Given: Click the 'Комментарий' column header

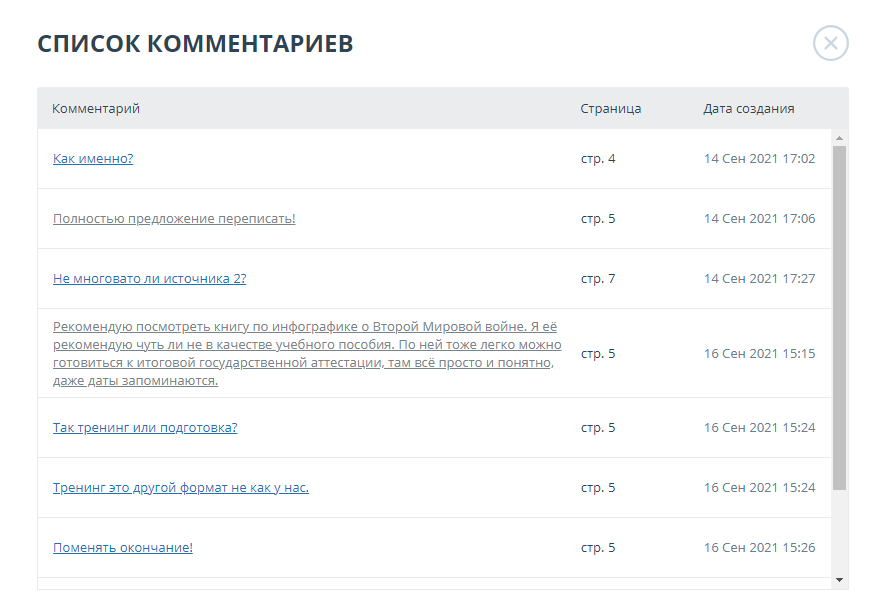Looking at the screenshot, I should click(96, 109).
